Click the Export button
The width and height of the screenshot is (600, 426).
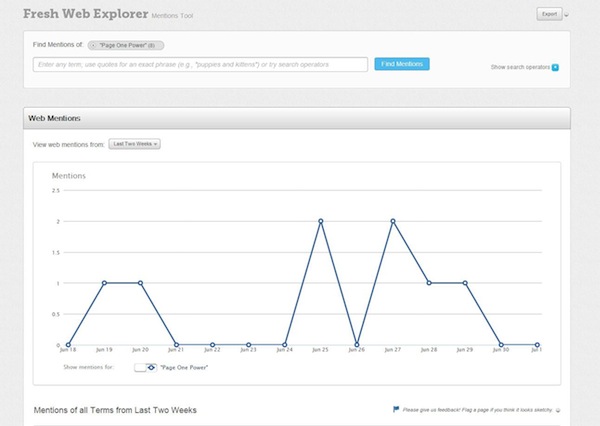pyautogui.click(x=549, y=14)
